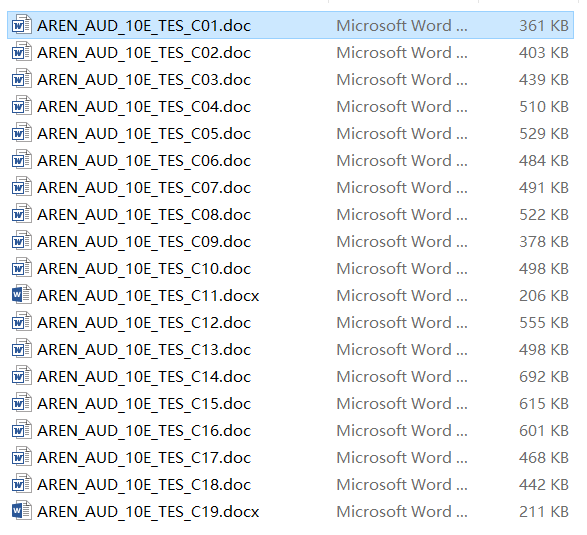Click the Word icon beside AREN_AUD_10E_TES_C04.doc
This screenshot has width=587, height=535.
pyautogui.click(x=21, y=106)
